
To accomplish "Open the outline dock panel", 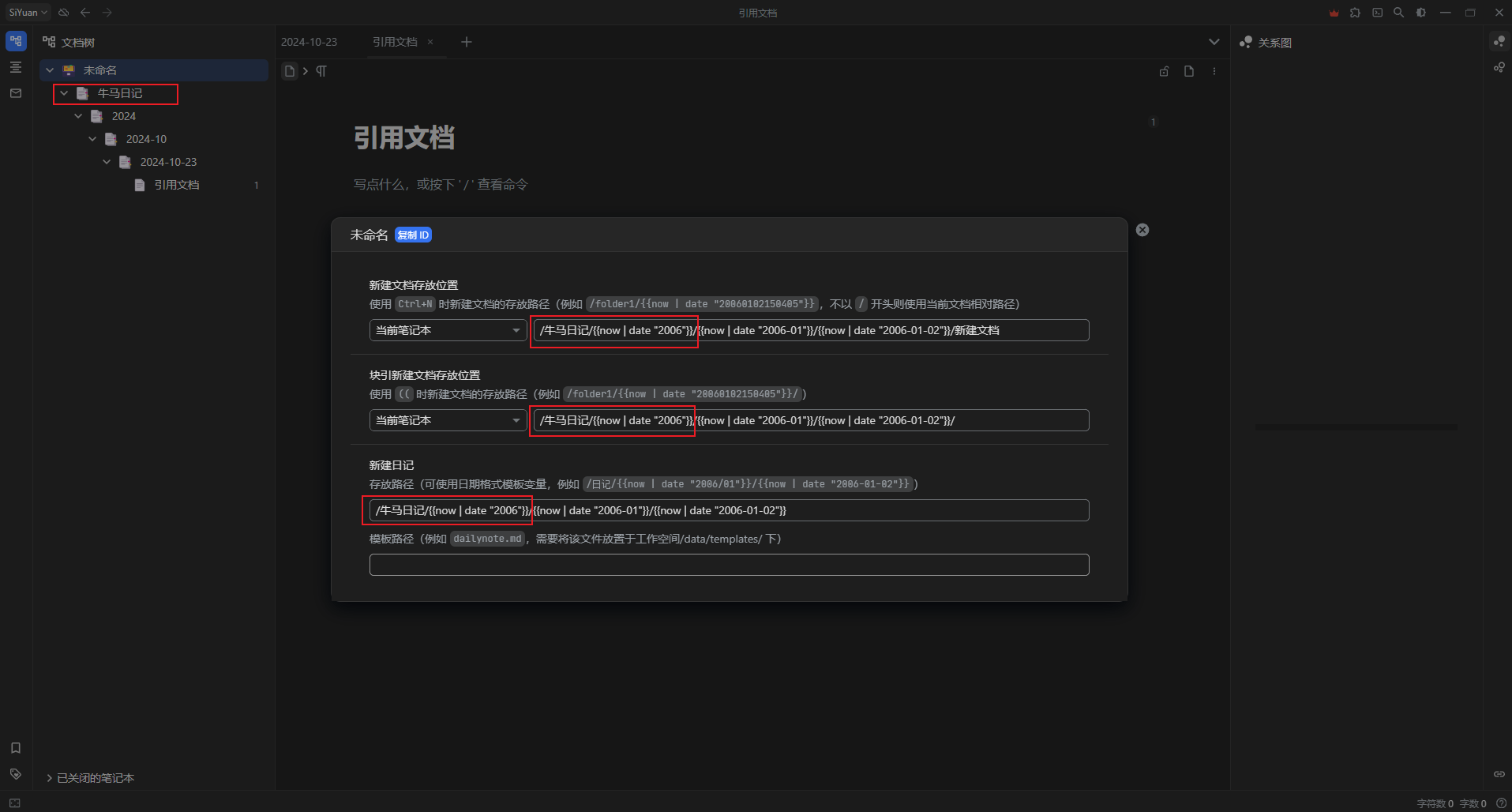I will (x=16, y=67).
